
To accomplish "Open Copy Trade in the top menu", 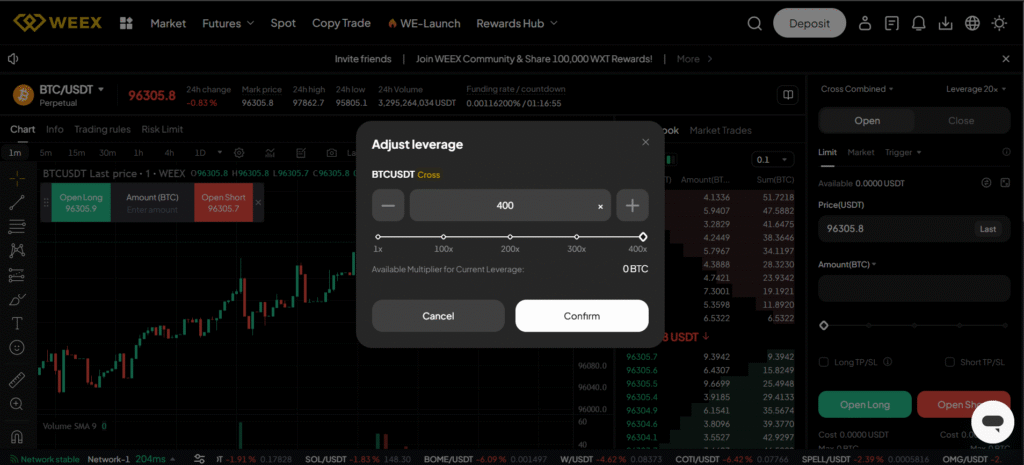I will pos(341,24).
